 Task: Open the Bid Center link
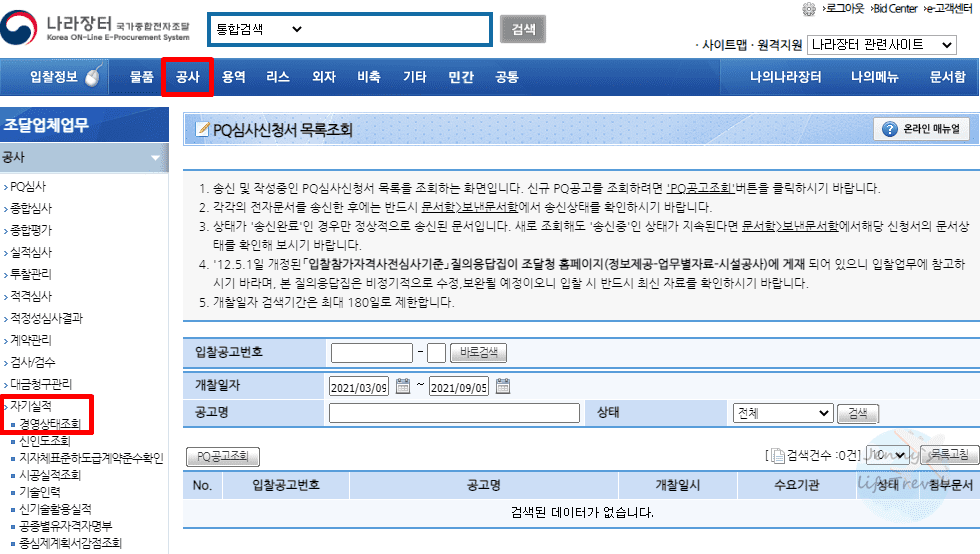tap(894, 8)
